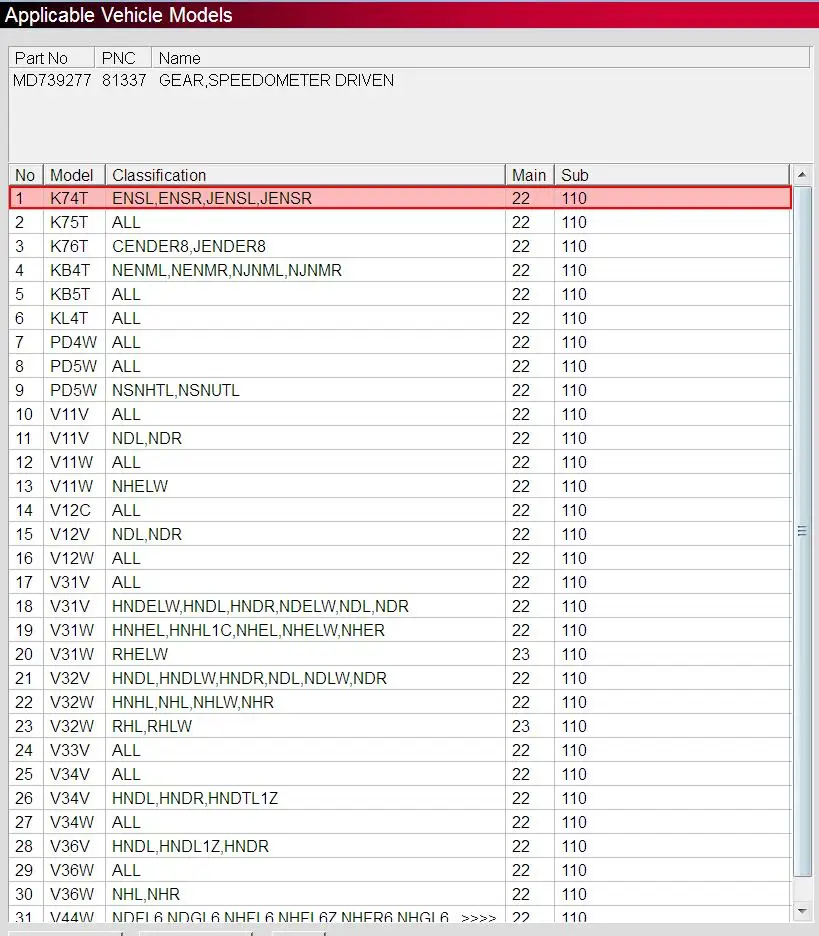This screenshot has height=936, width=819.
Task: Select the V12C model row
Action: 400,510
